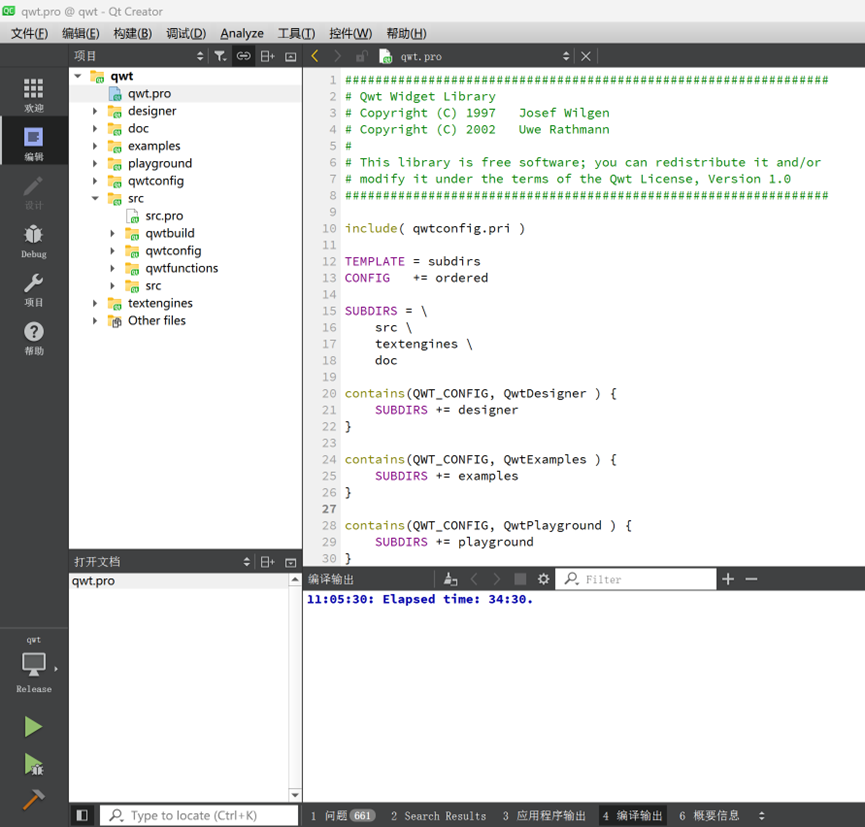
Task: Open the Debug mode in sidebar
Action: coord(34,240)
